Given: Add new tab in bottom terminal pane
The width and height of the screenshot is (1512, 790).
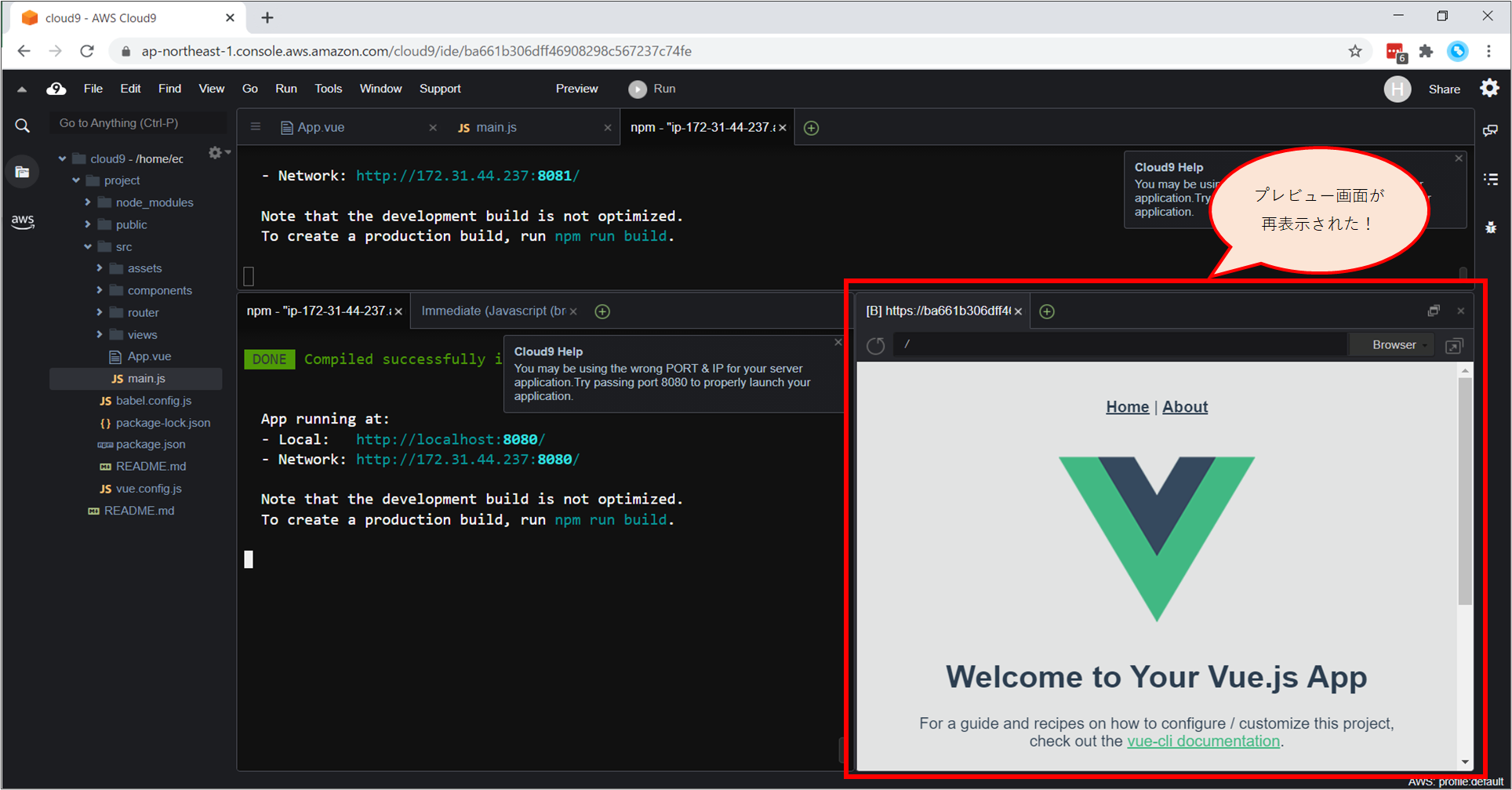Looking at the screenshot, I should tap(602, 311).
